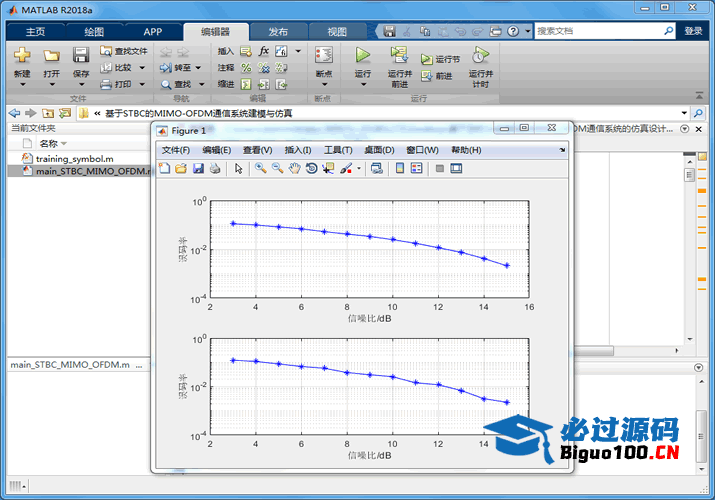Toggle Show Plot Tools in Figure 1
The width and height of the screenshot is (715, 500).
click(456, 168)
